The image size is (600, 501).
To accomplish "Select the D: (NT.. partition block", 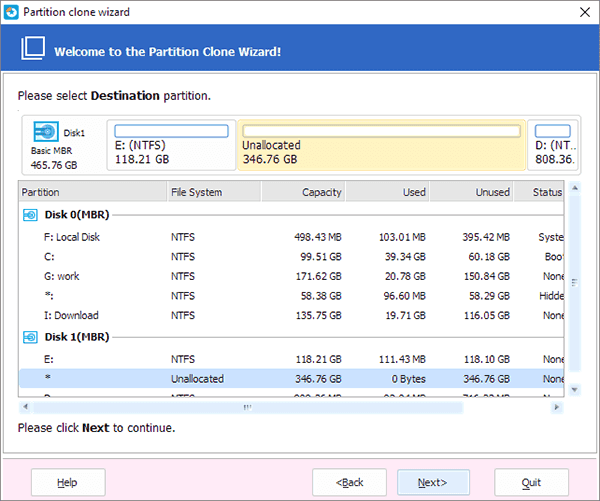I will [x=554, y=145].
